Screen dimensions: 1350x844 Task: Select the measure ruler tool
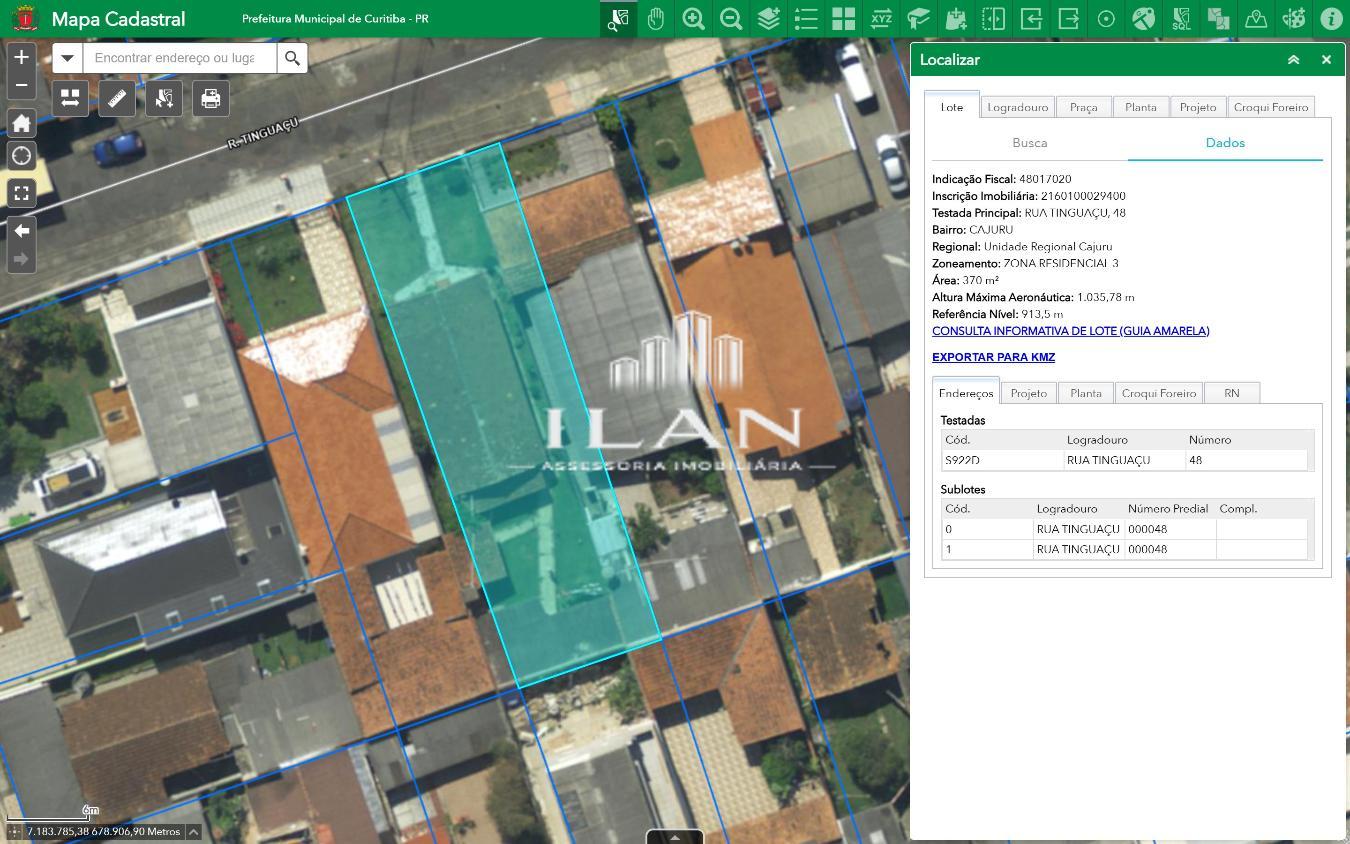tap(117, 98)
